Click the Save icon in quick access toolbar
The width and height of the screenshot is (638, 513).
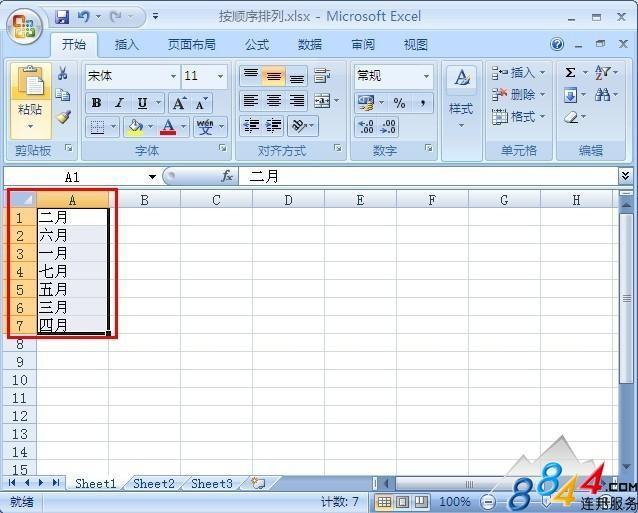(62, 17)
